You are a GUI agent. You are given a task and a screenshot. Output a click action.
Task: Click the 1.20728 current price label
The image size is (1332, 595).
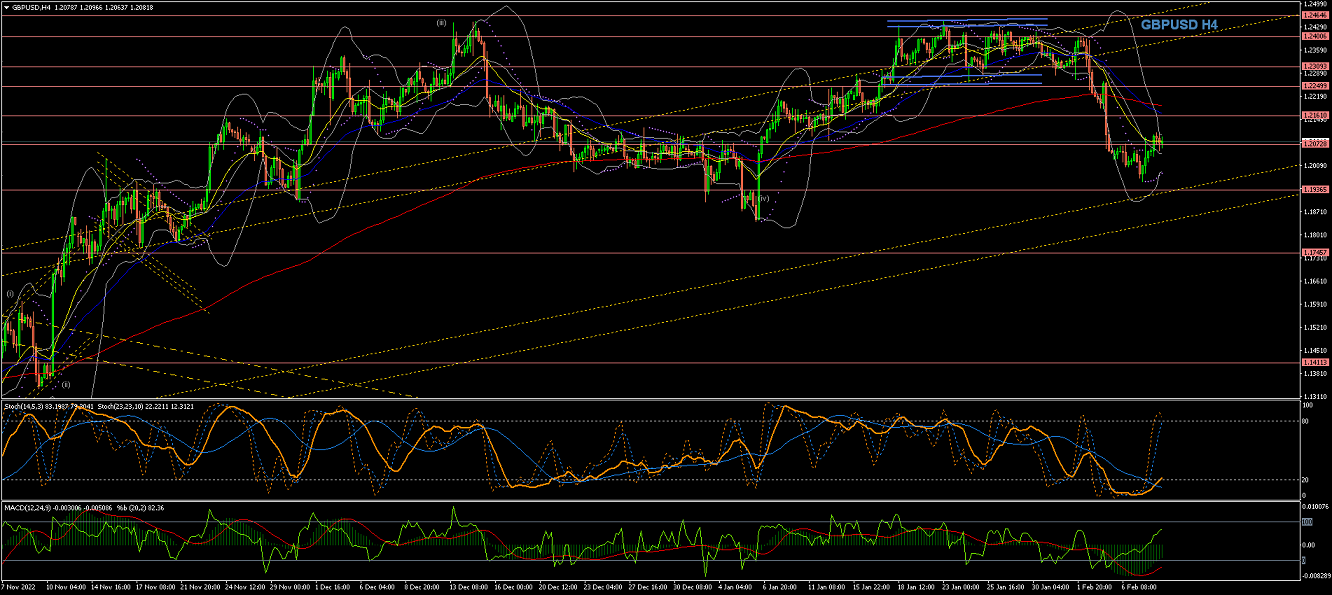pyautogui.click(x=1316, y=144)
